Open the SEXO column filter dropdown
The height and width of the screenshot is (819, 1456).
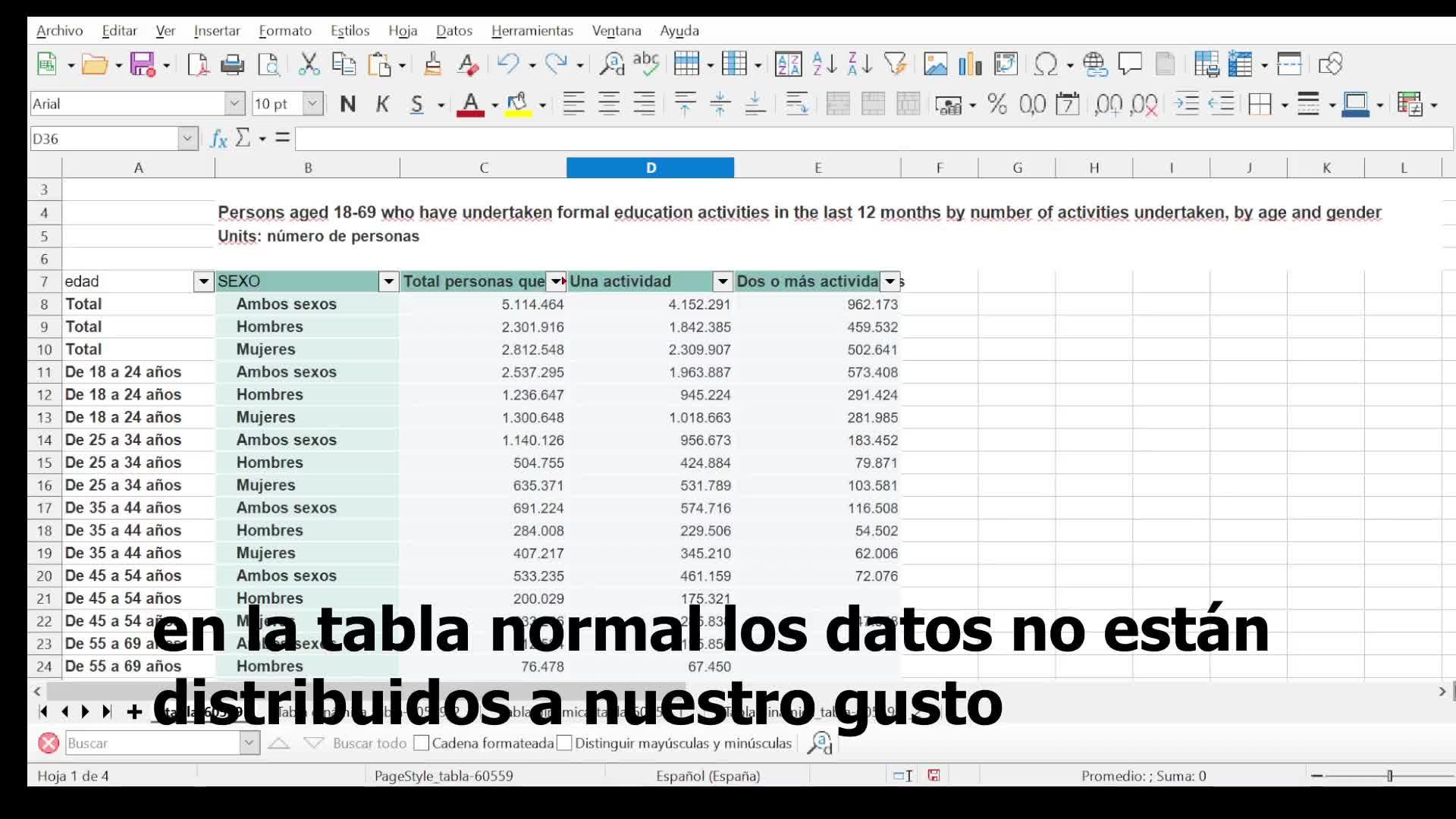pyautogui.click(x=388, y=281)
